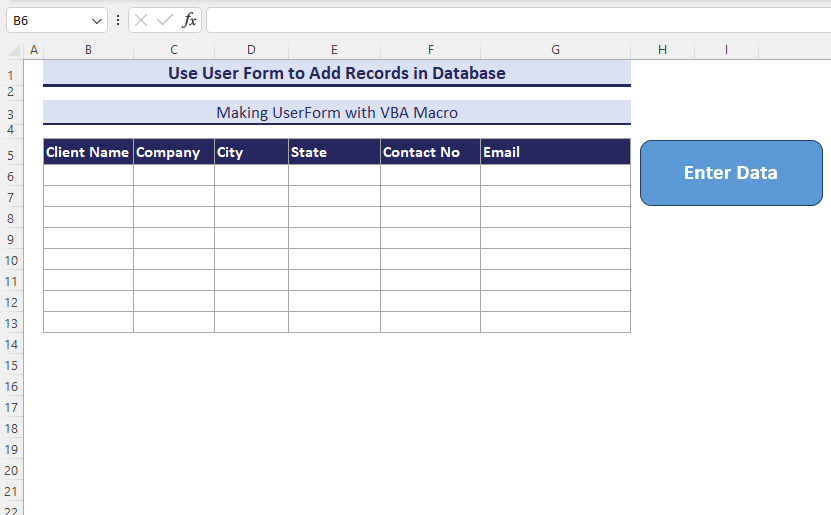
Task: Select column D header
Action: point(251,50)
